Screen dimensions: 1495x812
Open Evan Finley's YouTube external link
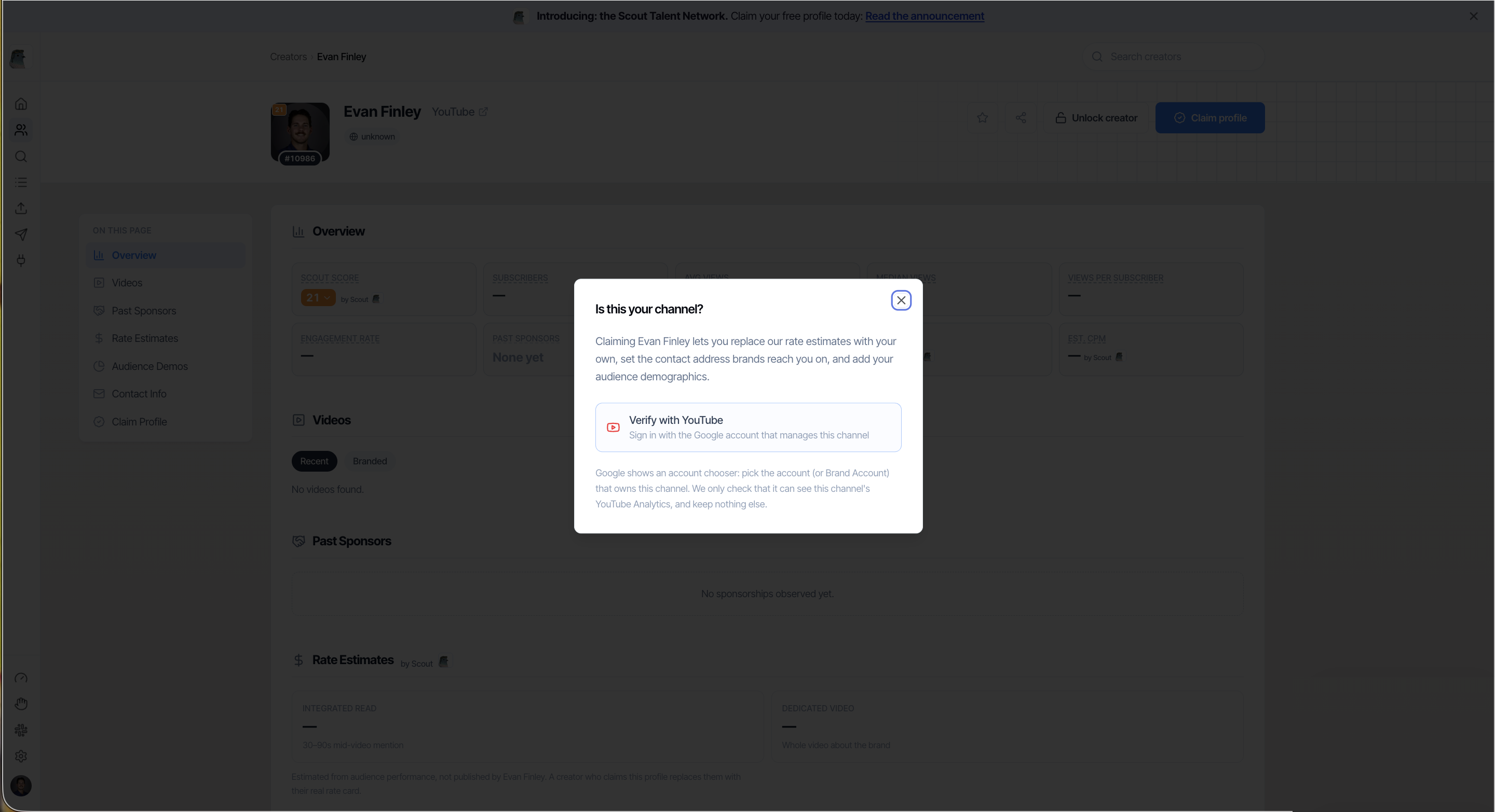point(459,112)
